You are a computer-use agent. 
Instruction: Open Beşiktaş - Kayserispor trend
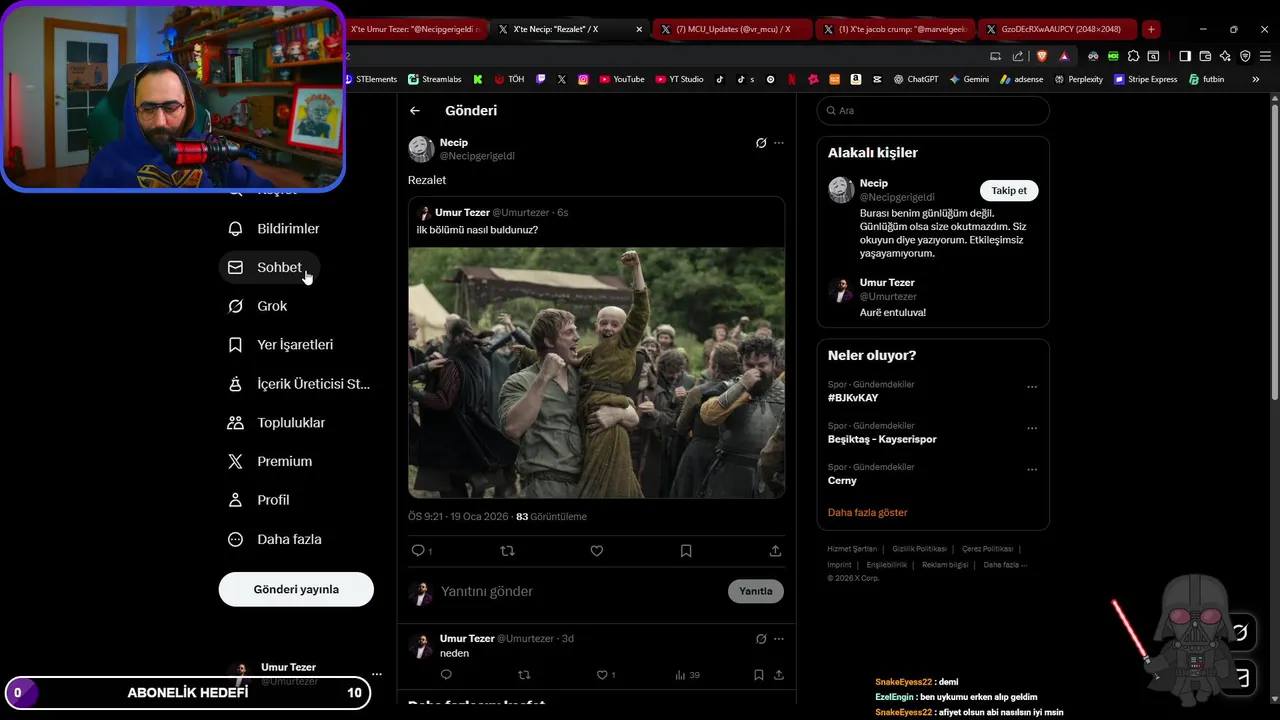pyautogui.click(x=882, y=439)
